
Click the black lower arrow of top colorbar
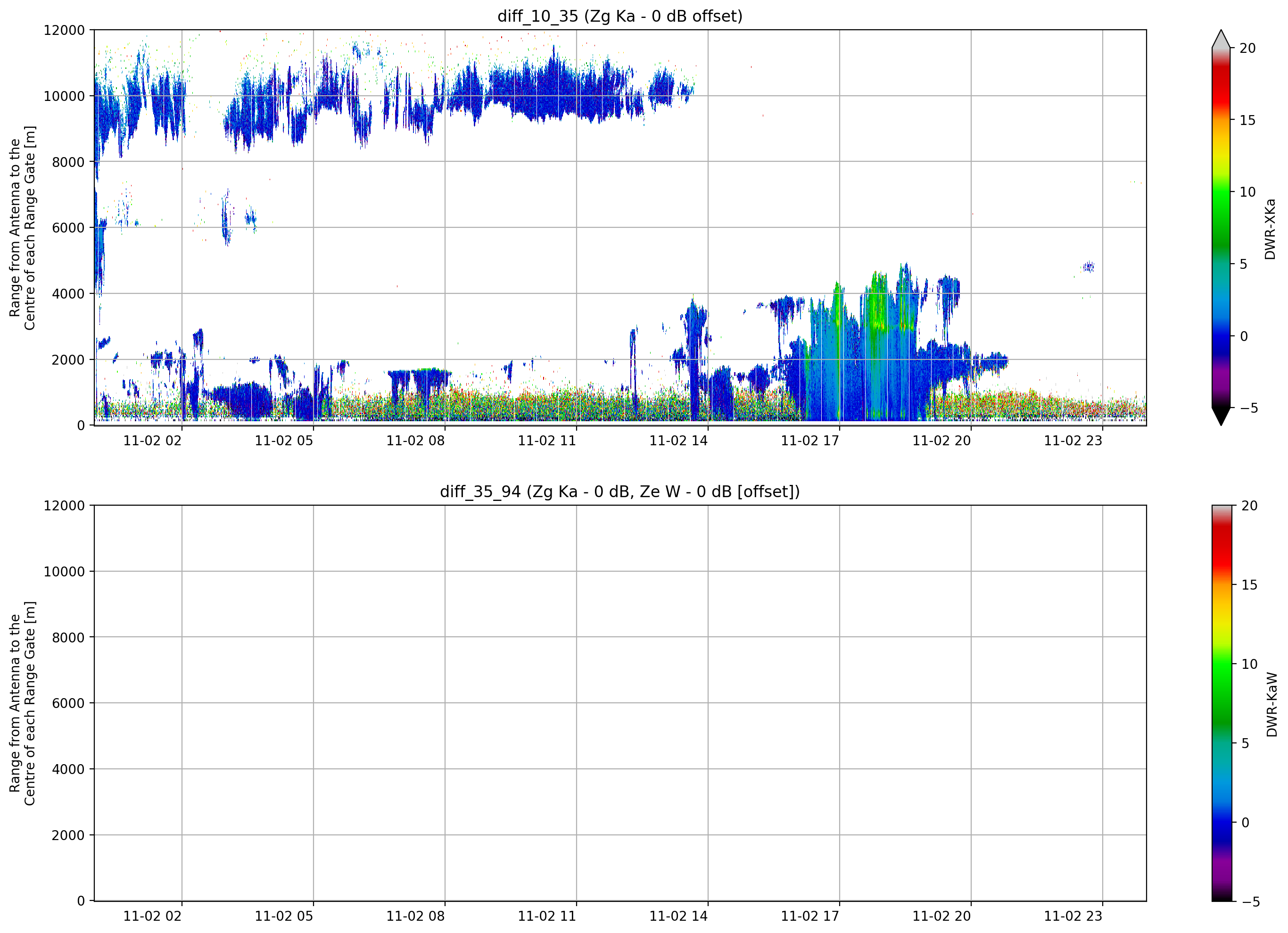(x=1221, y=417)
